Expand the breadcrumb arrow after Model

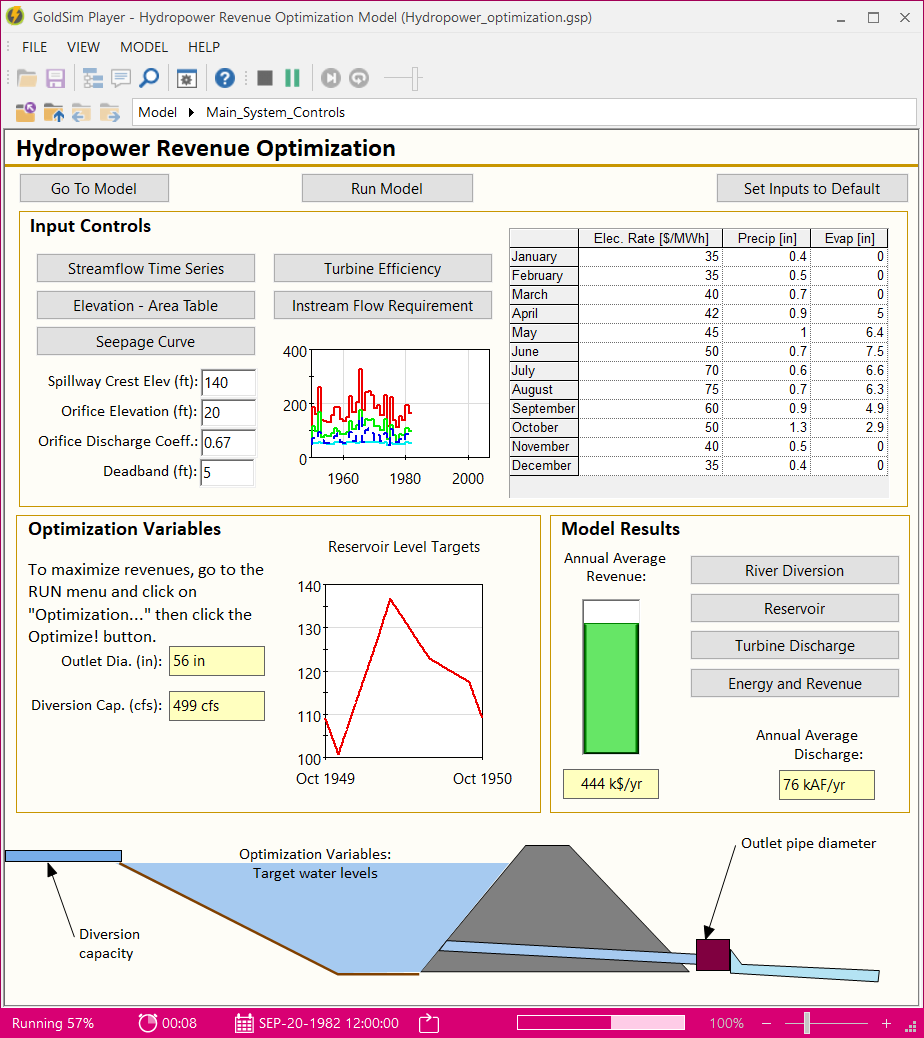(x=191, y=113)
